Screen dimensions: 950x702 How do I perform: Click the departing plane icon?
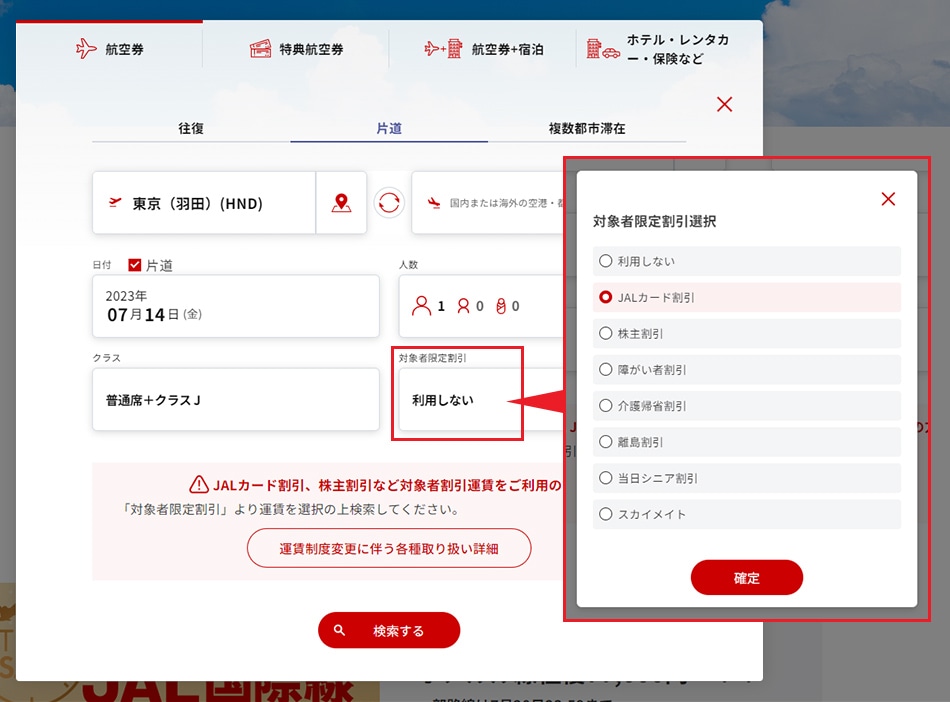click(x=115, y=202)
